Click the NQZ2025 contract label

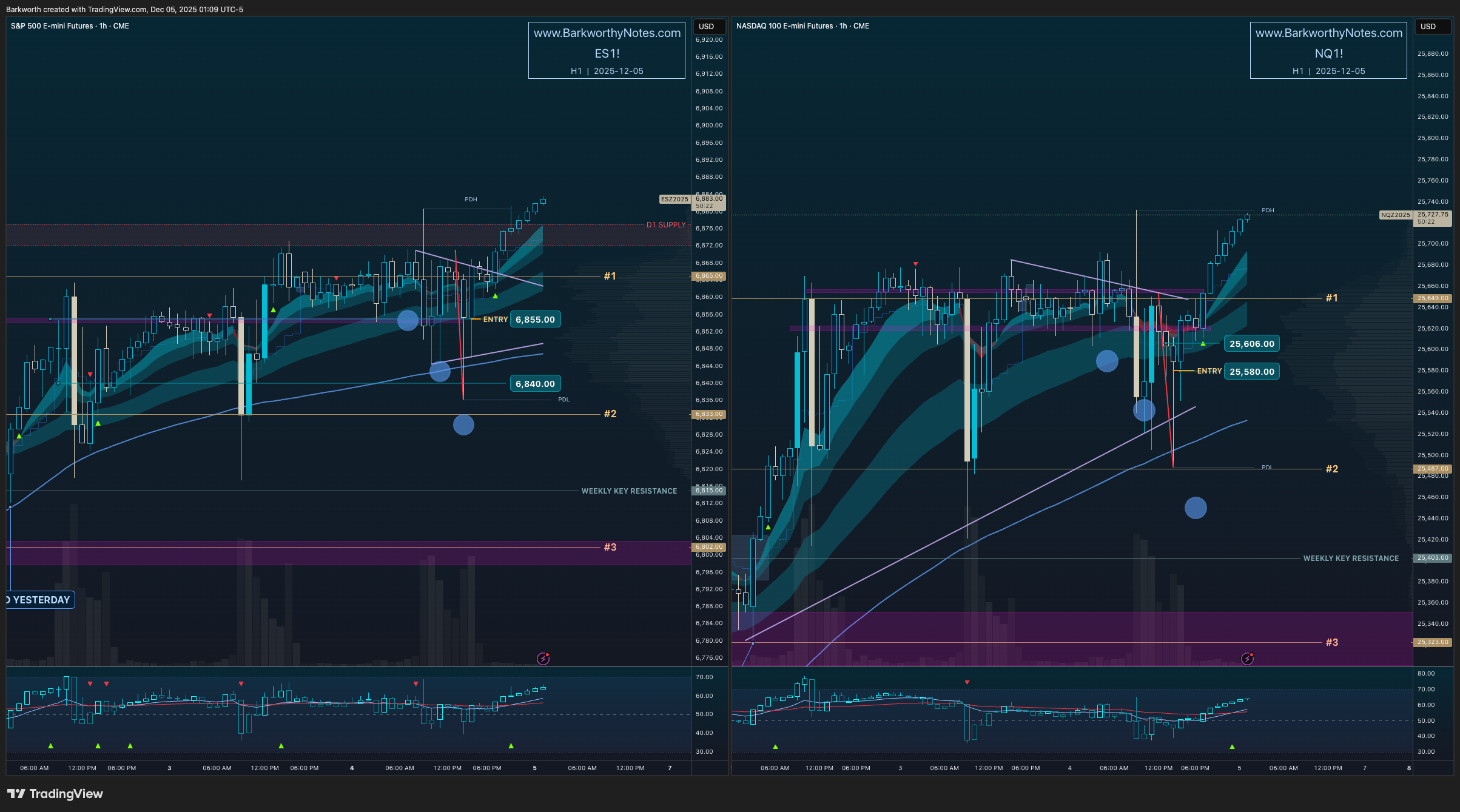[x=1395, y=215]
